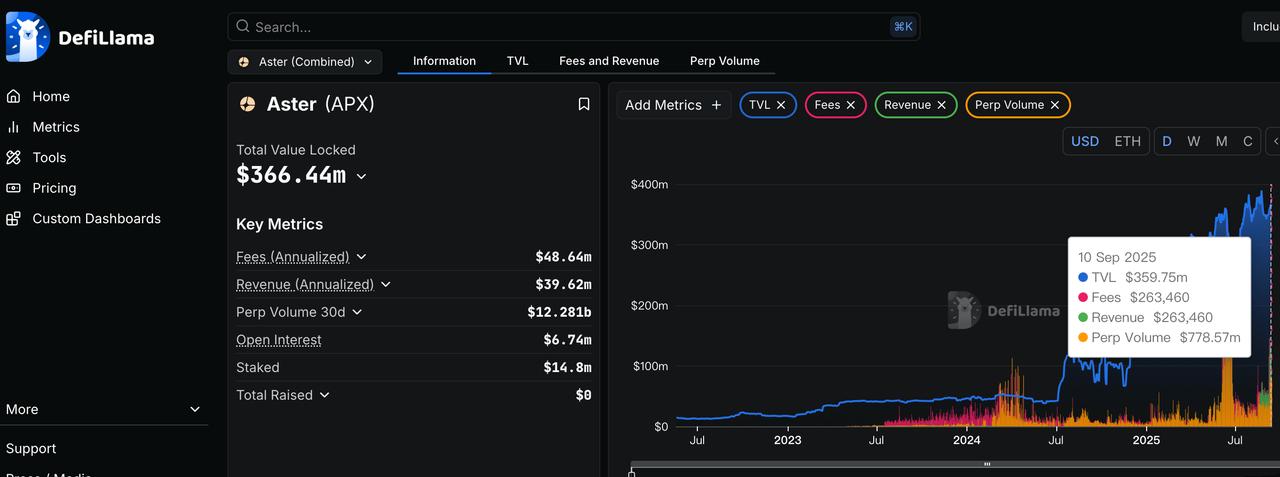
Task: Click the Pricing sidebar icon
Action: 13,188
